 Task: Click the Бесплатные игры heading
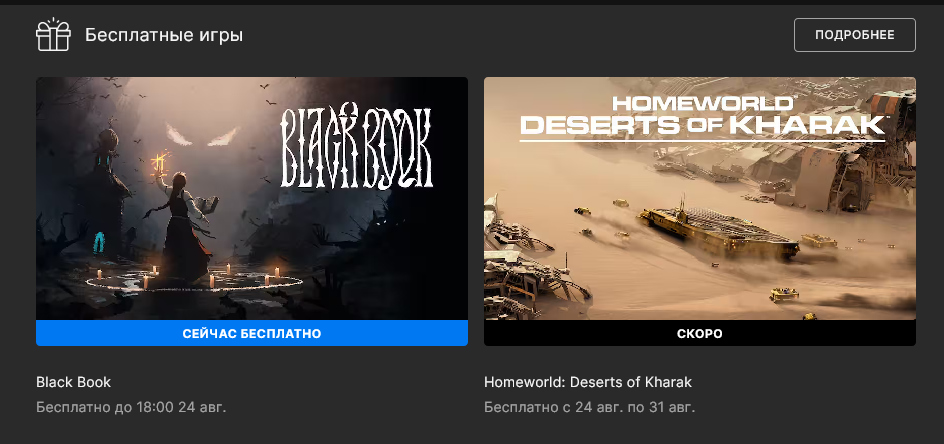(x=164, y=36)
